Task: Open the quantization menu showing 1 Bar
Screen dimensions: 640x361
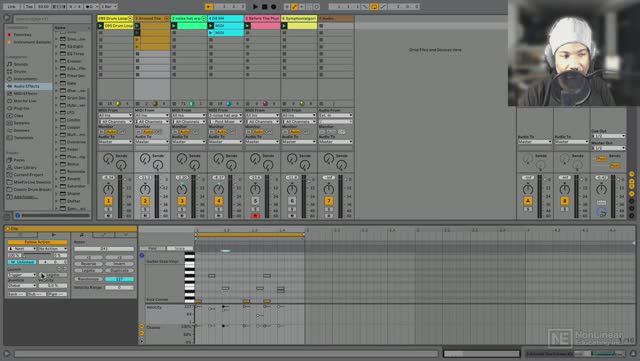Action: [x=109, y=7]
